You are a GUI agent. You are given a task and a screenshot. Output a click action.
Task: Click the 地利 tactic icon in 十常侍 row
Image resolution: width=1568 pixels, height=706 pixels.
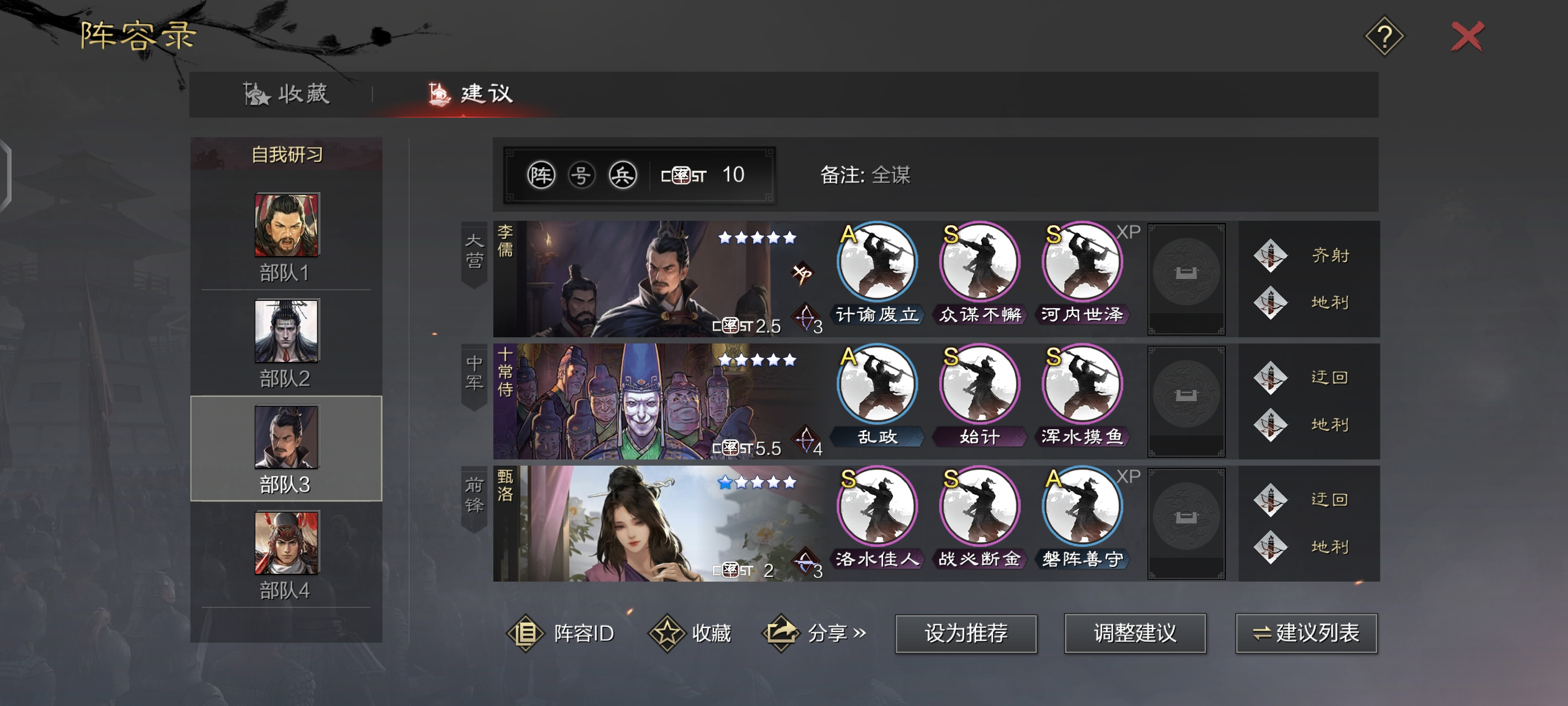click(1270, 425)
